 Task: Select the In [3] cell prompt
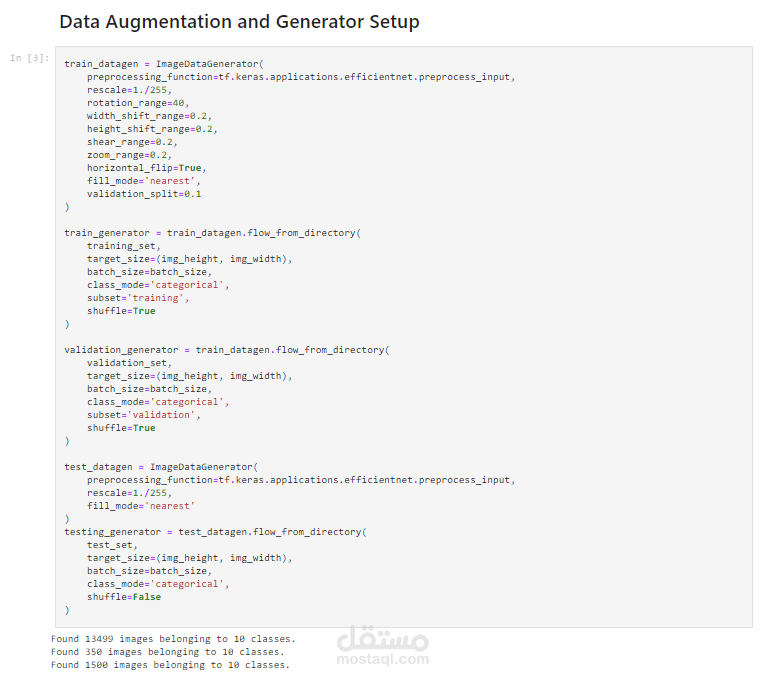(x=29, y=58)
